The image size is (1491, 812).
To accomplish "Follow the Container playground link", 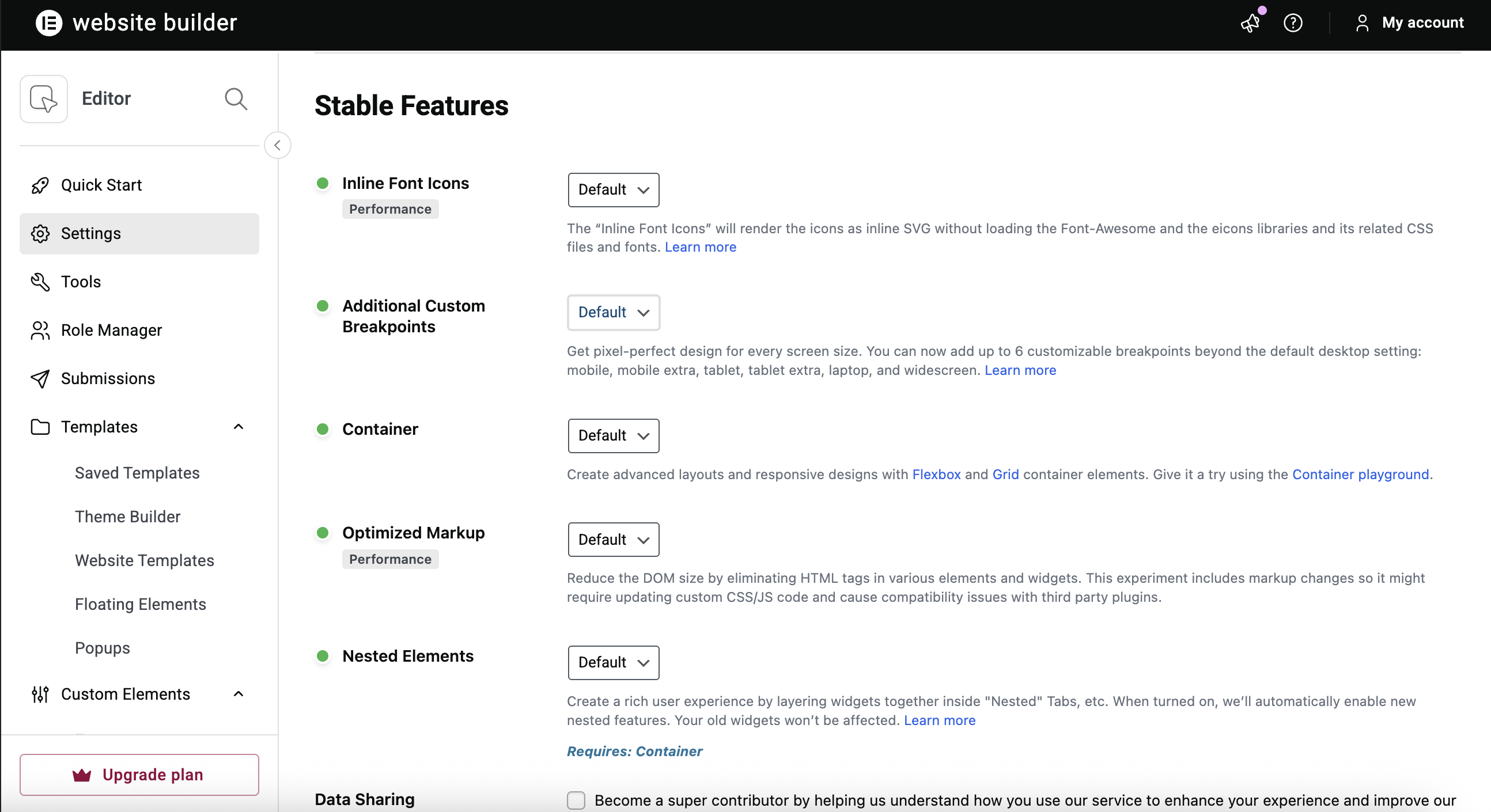I will [1360, 475].
